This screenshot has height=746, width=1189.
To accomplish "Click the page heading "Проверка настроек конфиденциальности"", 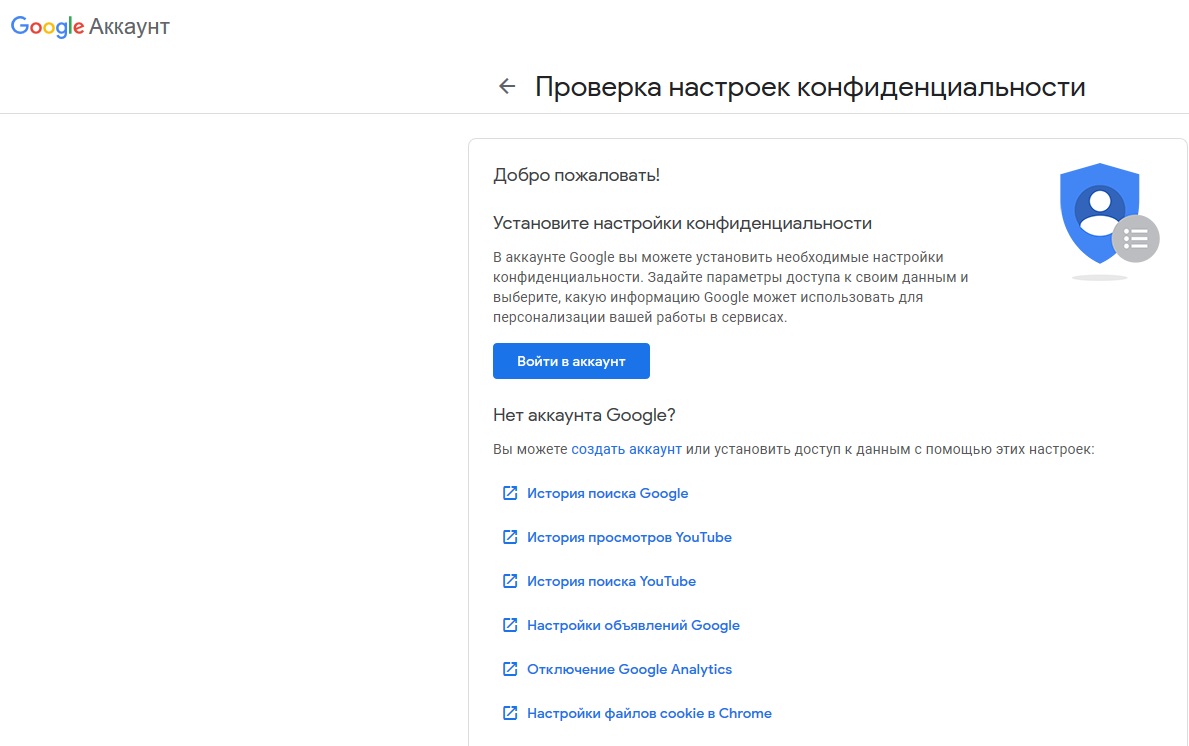I will click(x=810, y=86).
